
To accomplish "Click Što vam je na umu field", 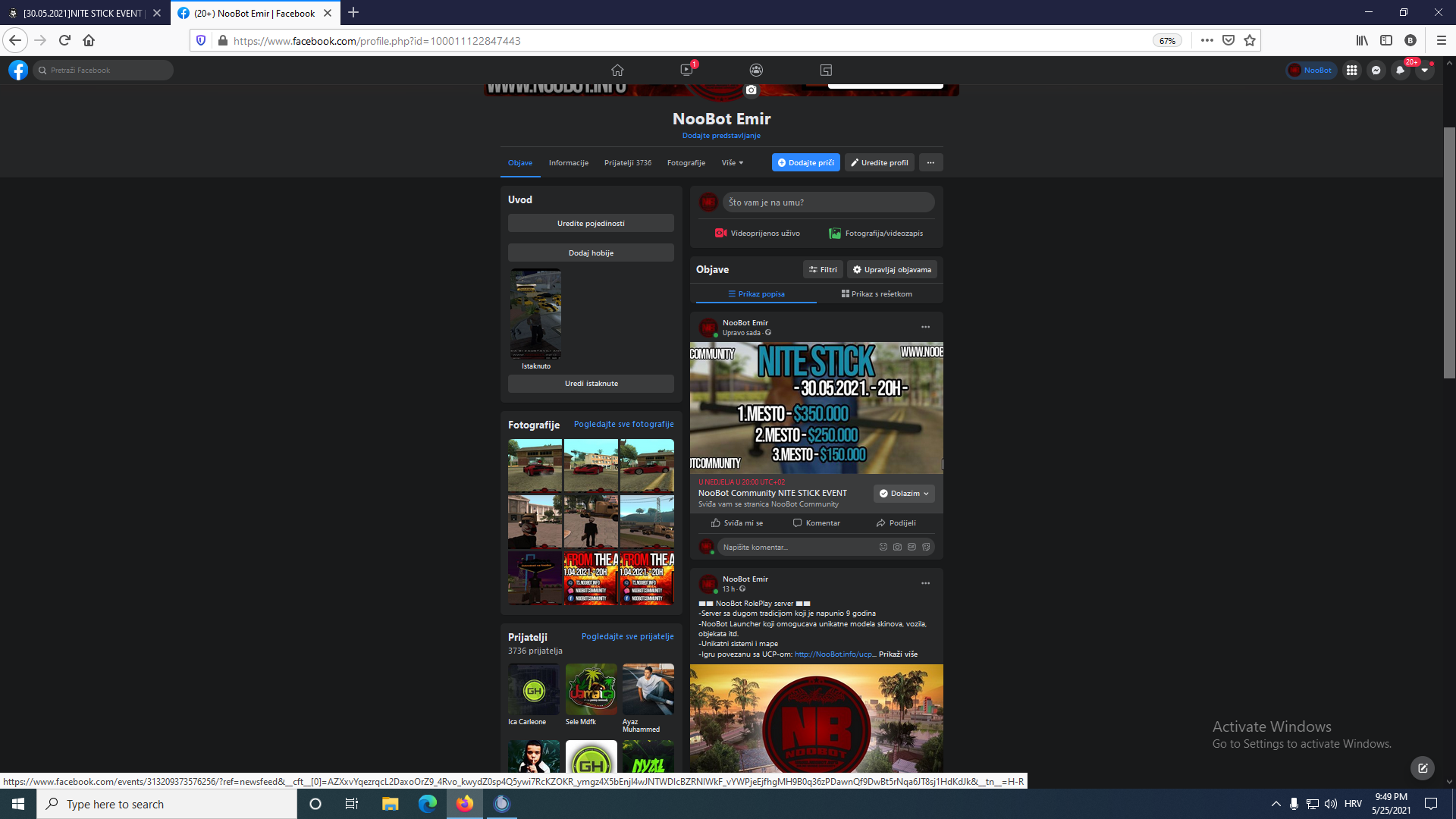I will [828, 202].
